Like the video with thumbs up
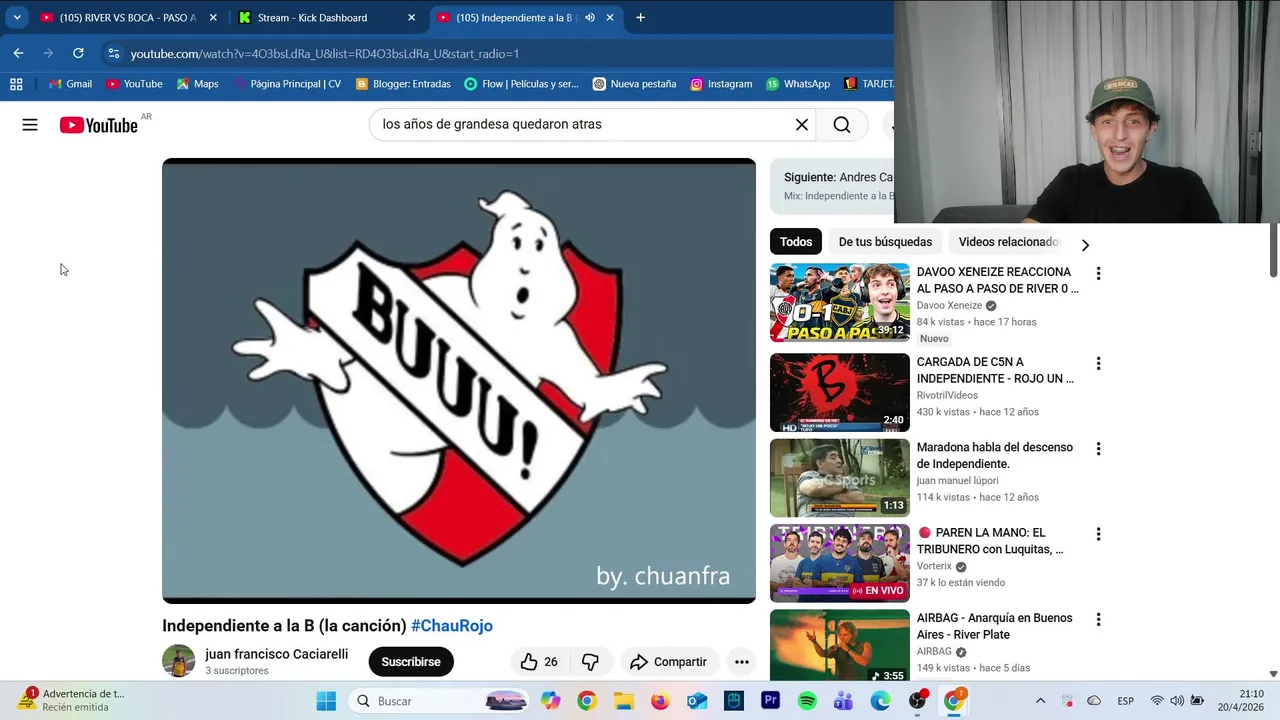The image size is (1280, 720). pos(539,662)
